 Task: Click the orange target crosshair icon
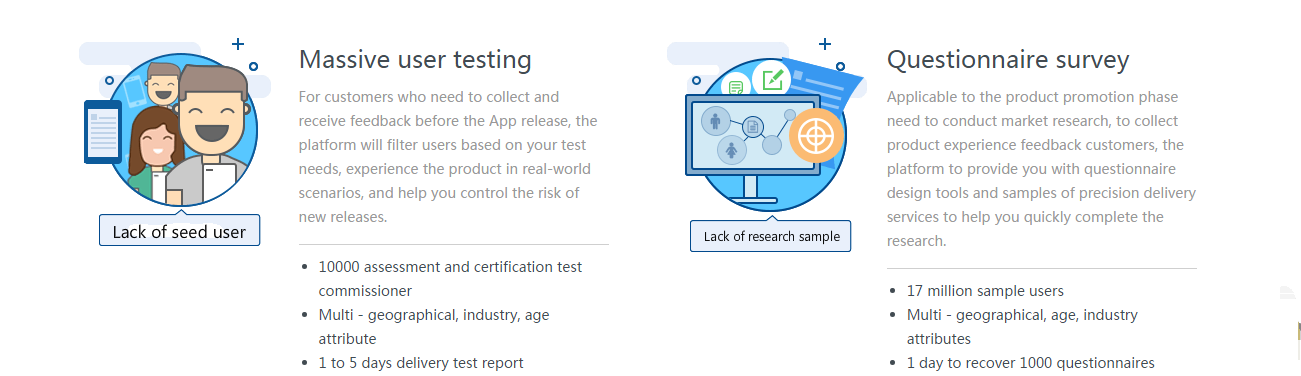pyautogui.click(x=817, y=135)
